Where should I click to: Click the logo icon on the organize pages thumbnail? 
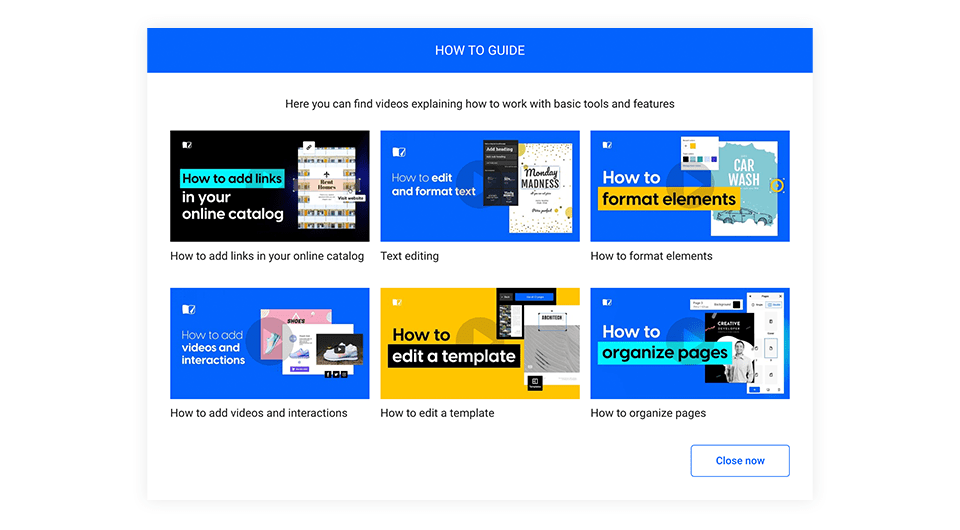(x=607, y=302)
